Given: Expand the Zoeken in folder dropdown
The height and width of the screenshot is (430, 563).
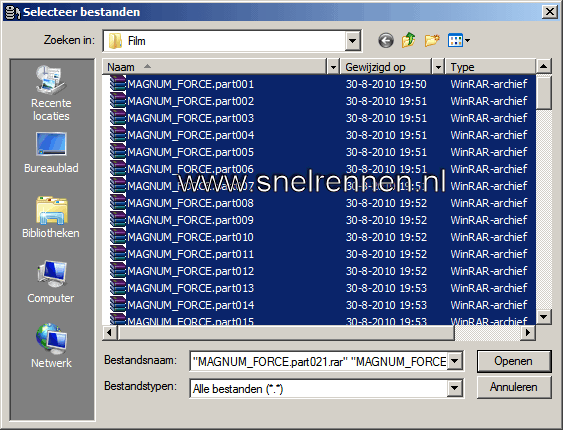Looking at the screenshot, I should click(353, 41).
